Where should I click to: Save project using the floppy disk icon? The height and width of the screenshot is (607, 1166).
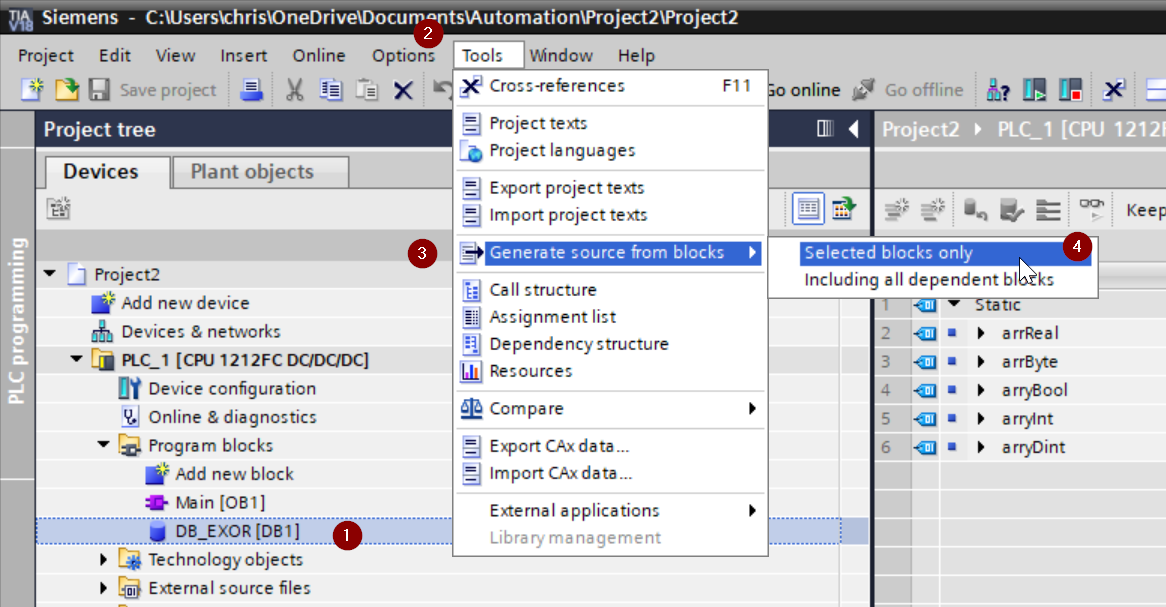(x=99, y=89)
